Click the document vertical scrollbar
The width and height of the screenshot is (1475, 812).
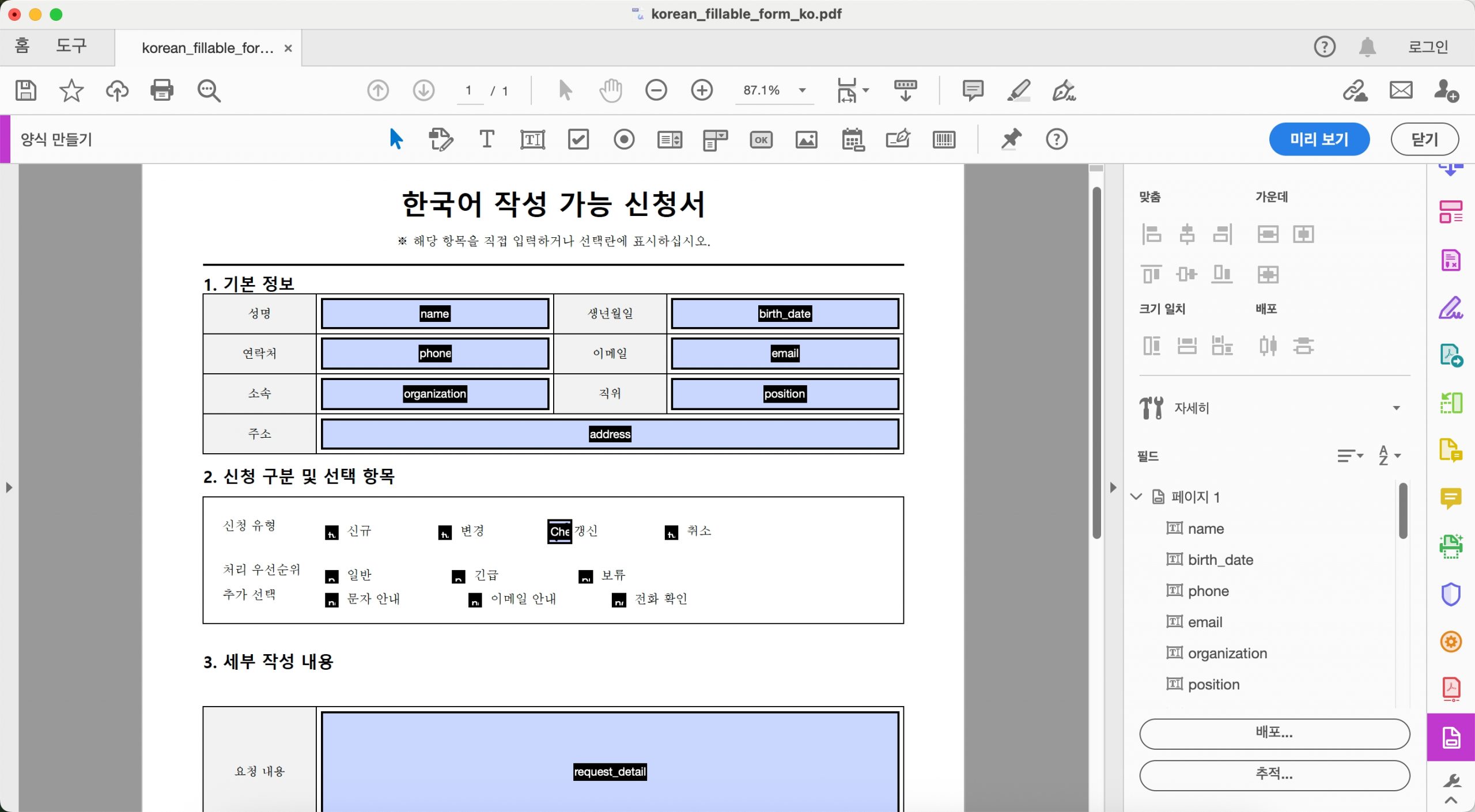pos(1096,363)
